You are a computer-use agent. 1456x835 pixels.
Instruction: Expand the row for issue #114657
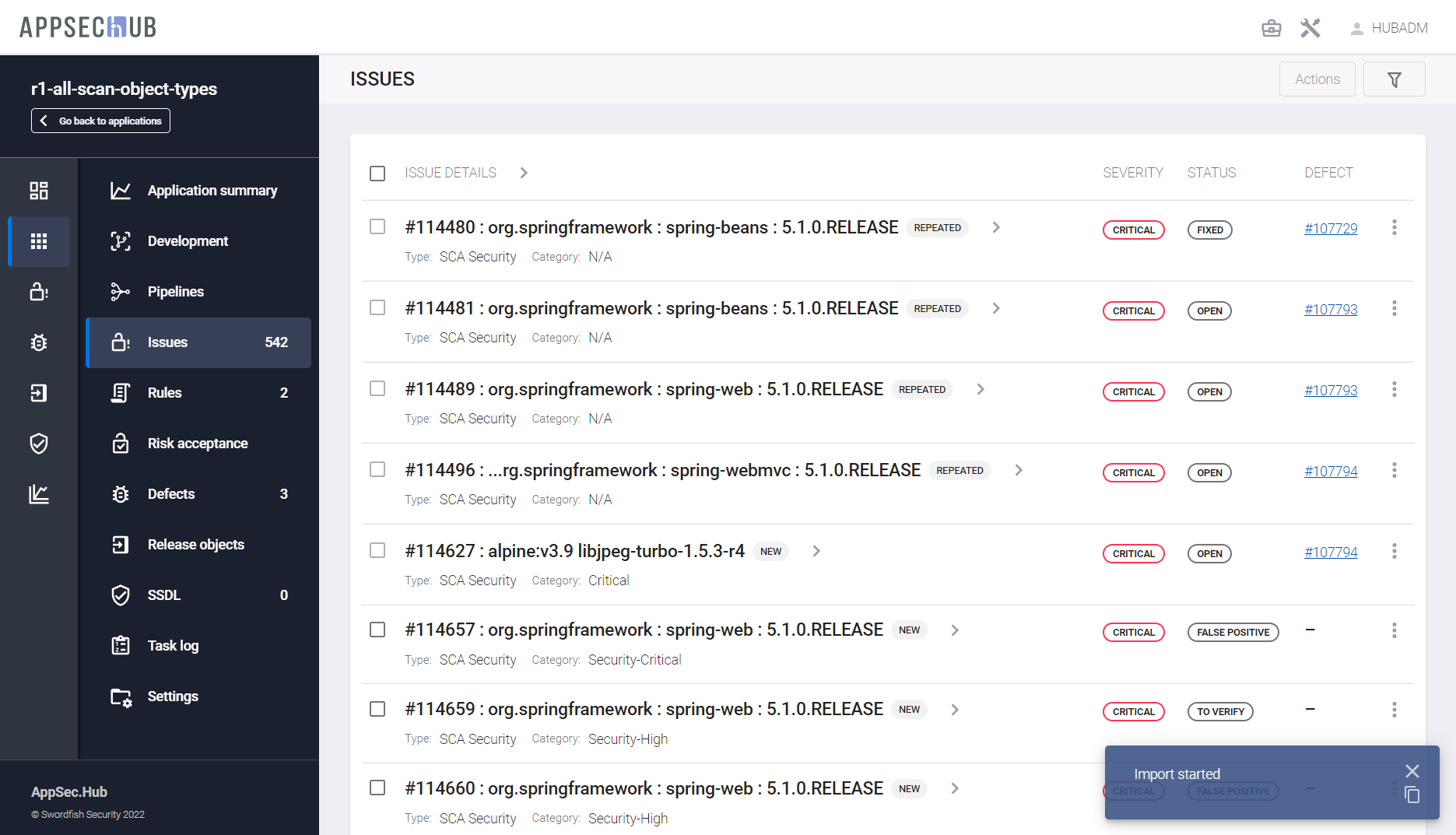coord(955,630)
